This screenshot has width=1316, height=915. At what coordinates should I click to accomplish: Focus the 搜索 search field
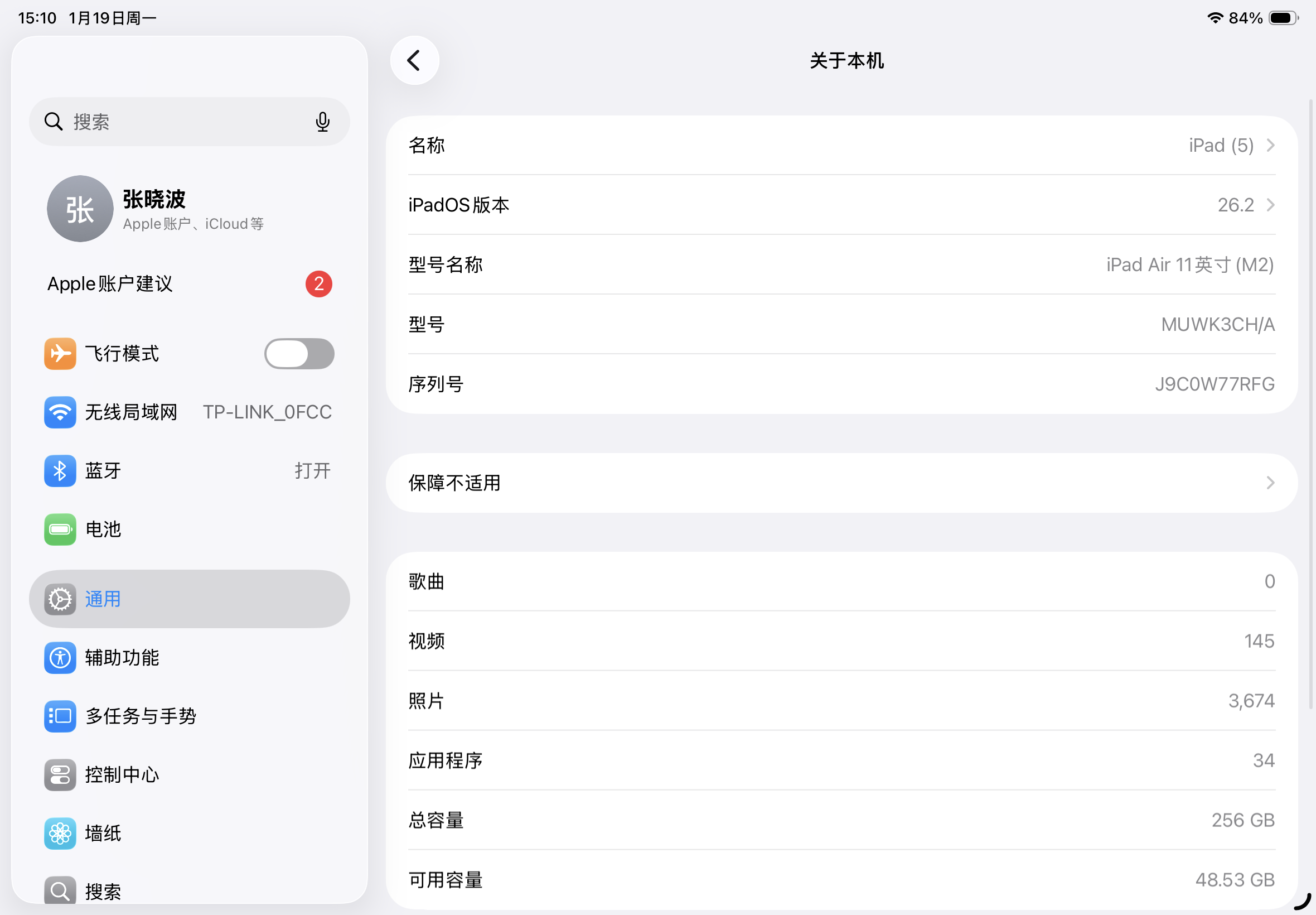point(190,122)
